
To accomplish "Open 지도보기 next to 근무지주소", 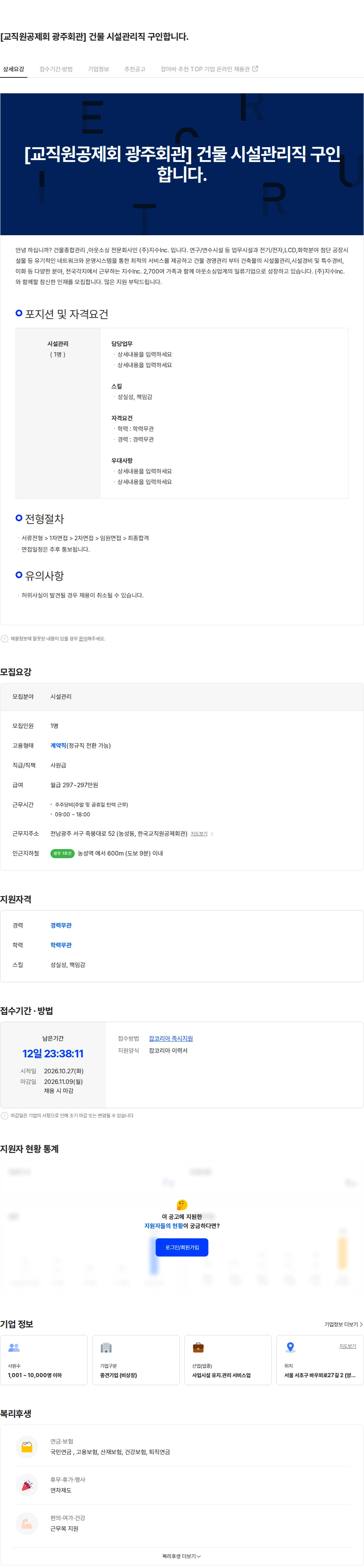I will [x=199, y=833].
